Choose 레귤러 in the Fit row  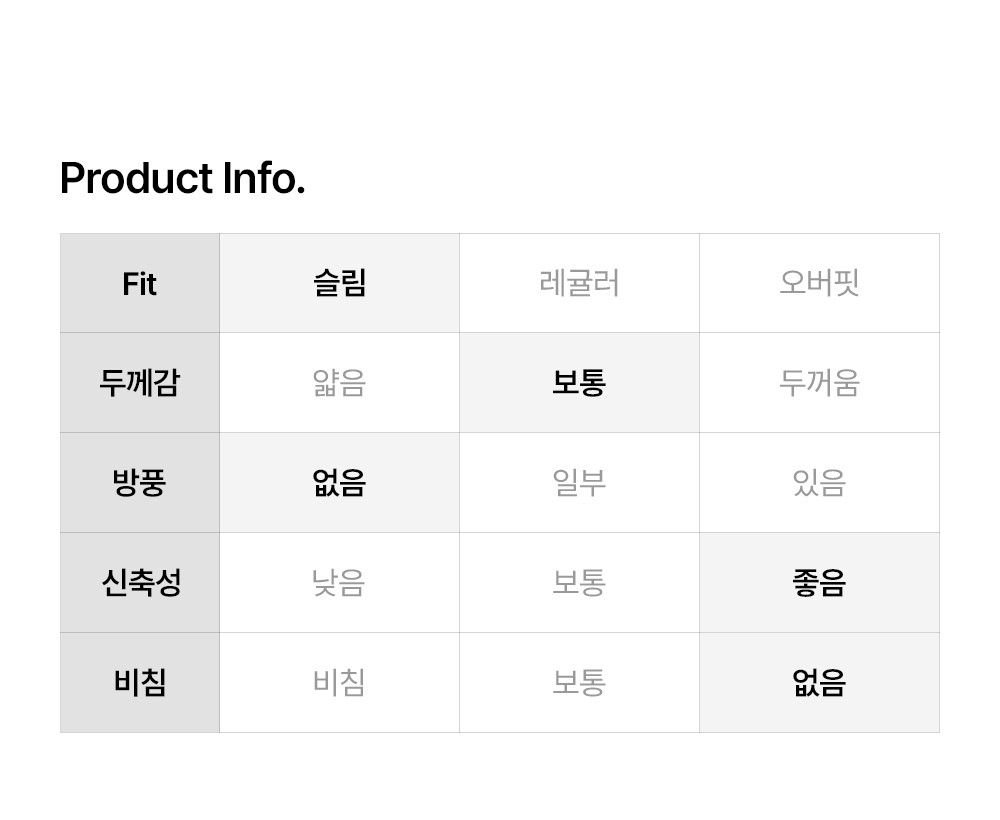[x=579, y=283]
